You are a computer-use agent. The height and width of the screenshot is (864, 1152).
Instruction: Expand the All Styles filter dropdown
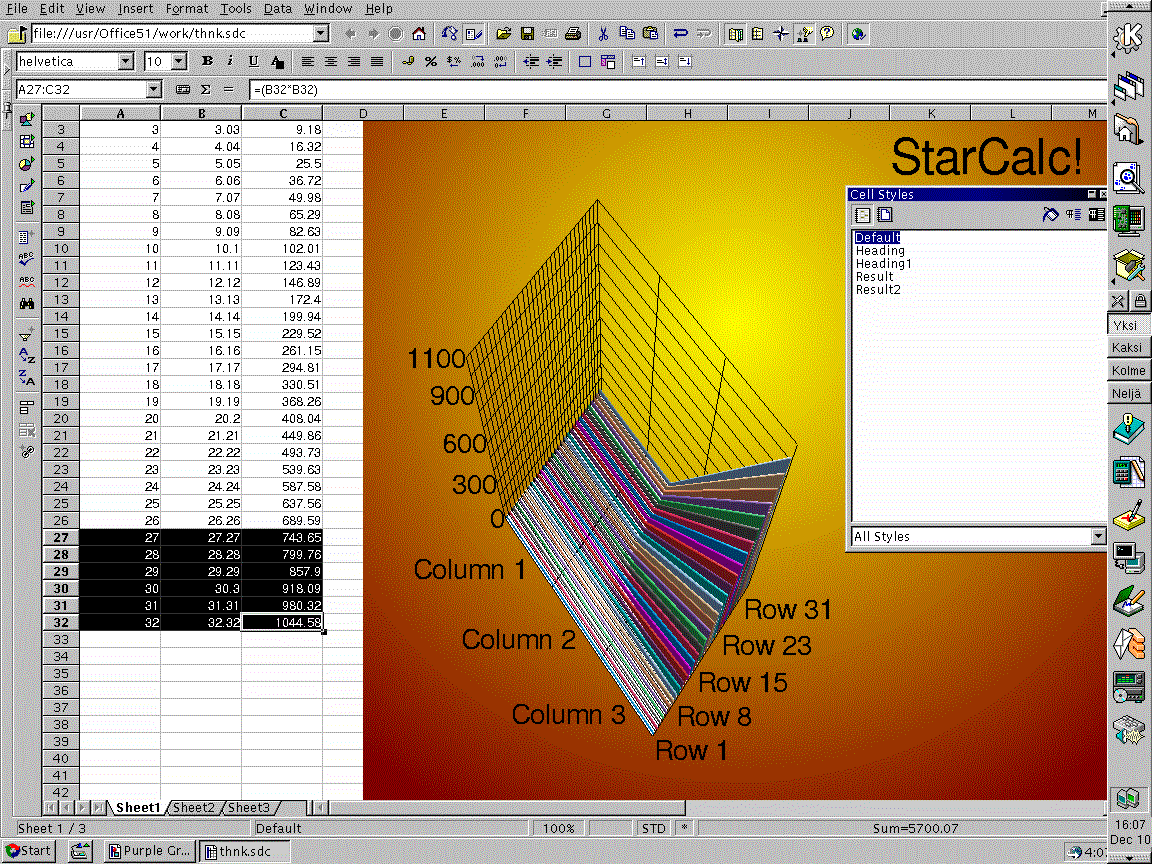click(x=1098, y=537)
